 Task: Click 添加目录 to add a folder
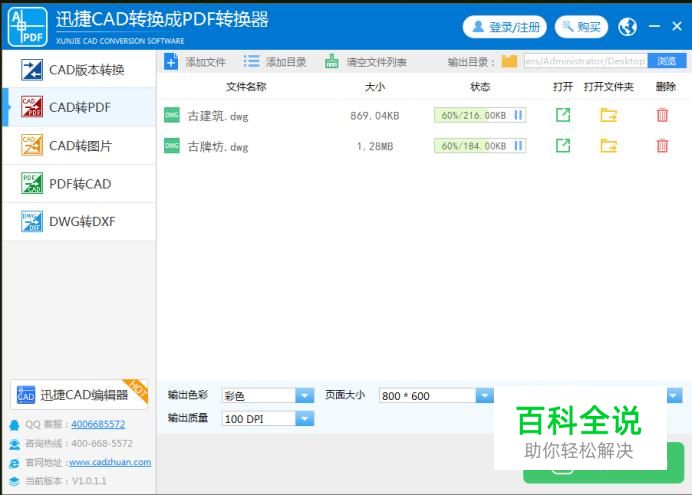point(275,62)
